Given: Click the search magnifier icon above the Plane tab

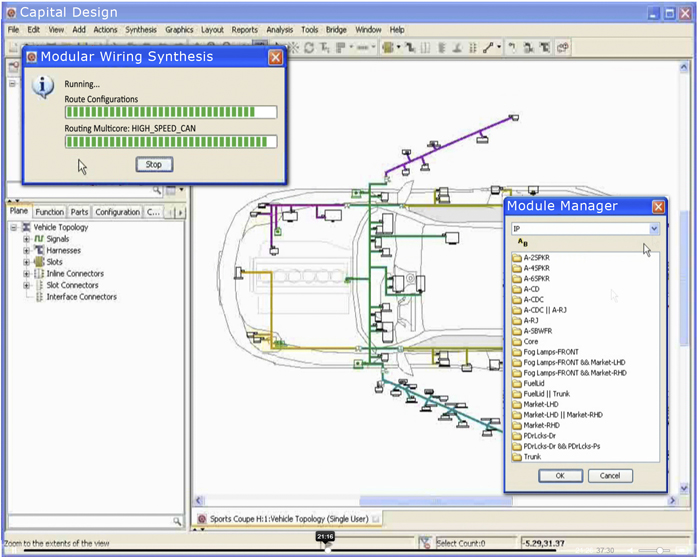Looking at the screenshot, I should tap(157, 191).
